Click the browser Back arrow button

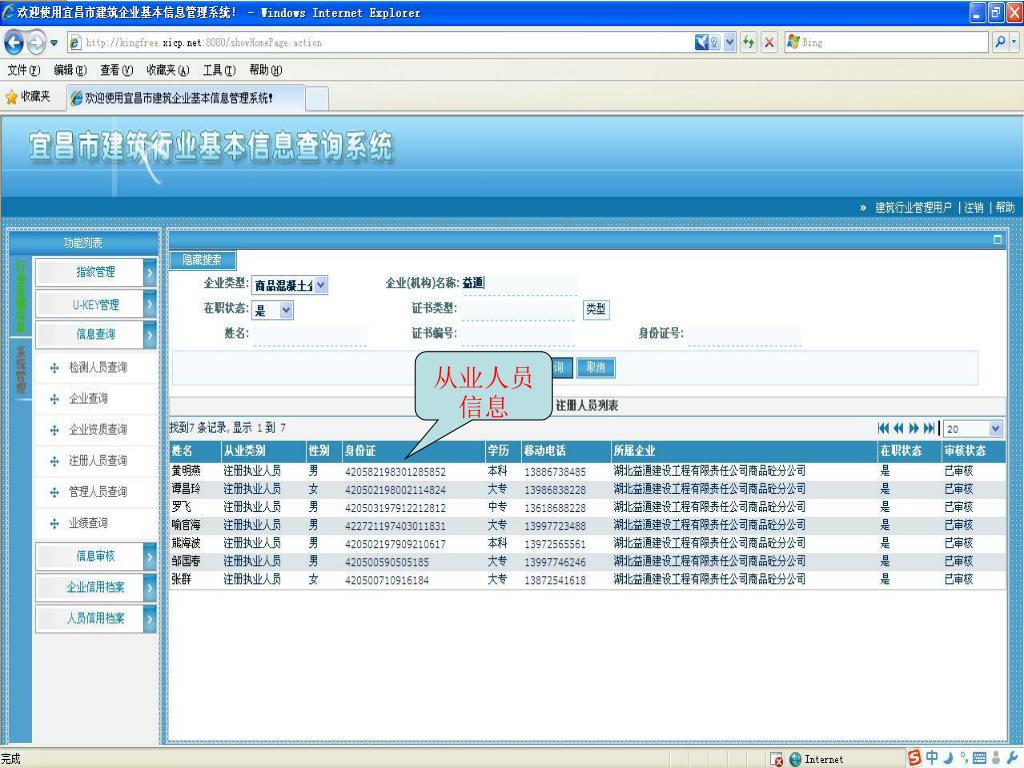(14, 43)
